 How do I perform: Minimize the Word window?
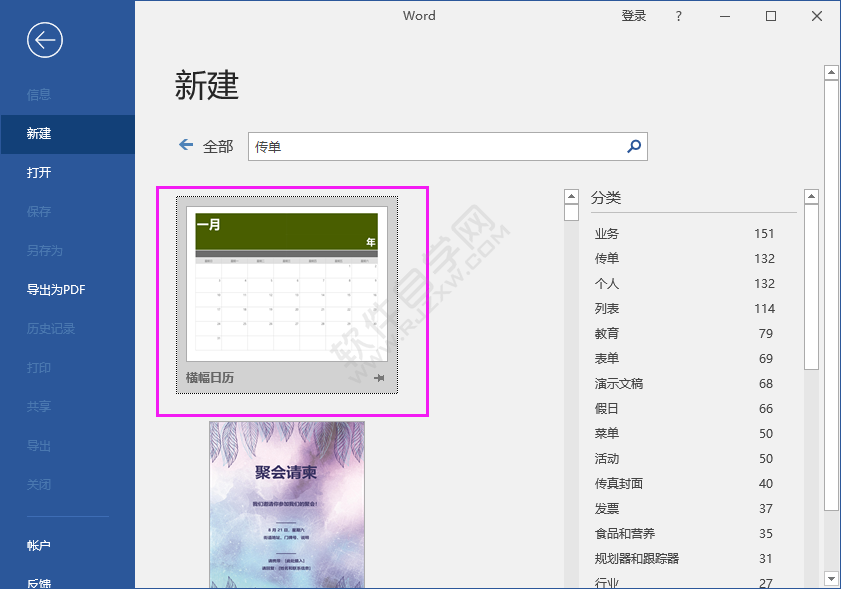point(725,16)
